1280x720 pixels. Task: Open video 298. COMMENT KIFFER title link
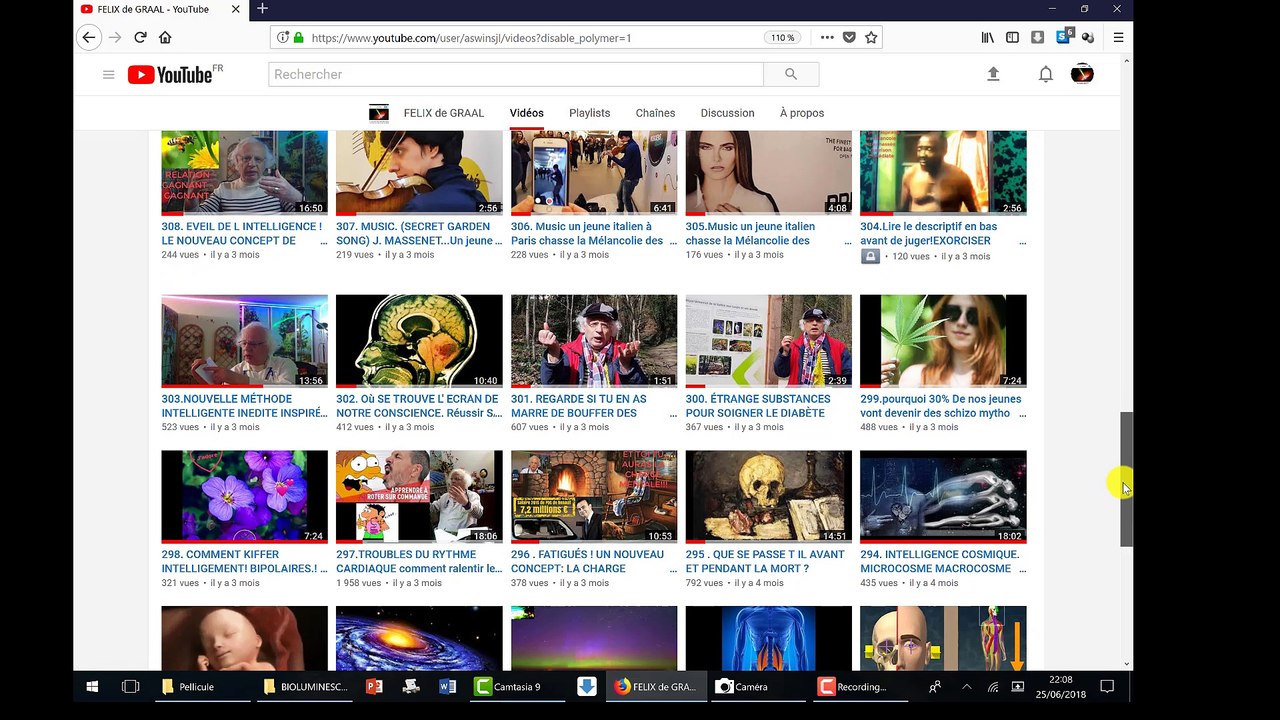click(244, 561)
